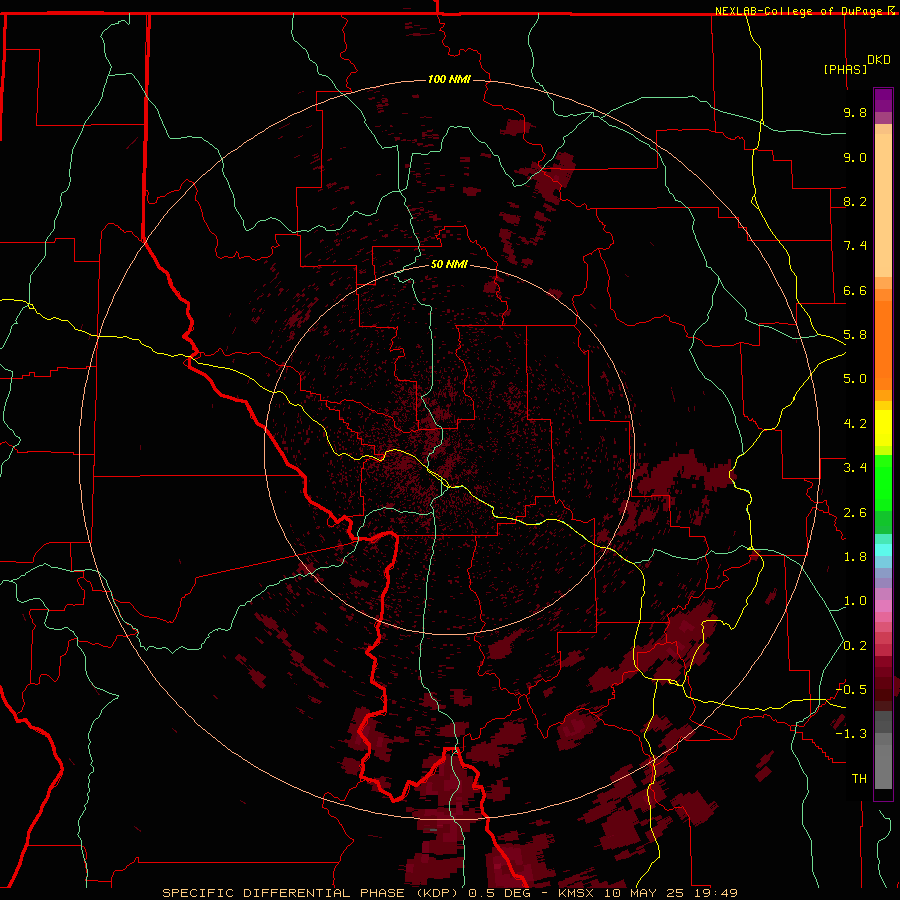The height and width of the screenshot is (900, 900).
Task: Click the 7.4 value on the color scale
Action: [x=855, y=246]
